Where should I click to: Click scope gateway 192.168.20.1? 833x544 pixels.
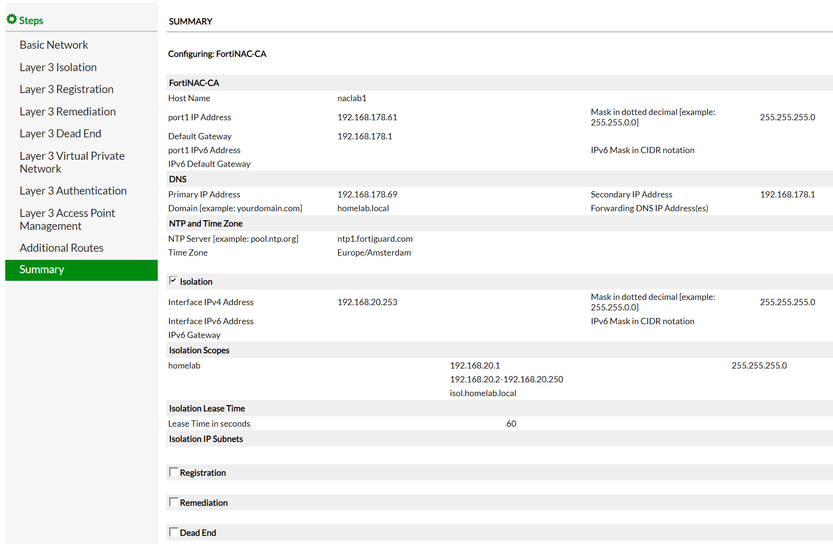(475, 366)
